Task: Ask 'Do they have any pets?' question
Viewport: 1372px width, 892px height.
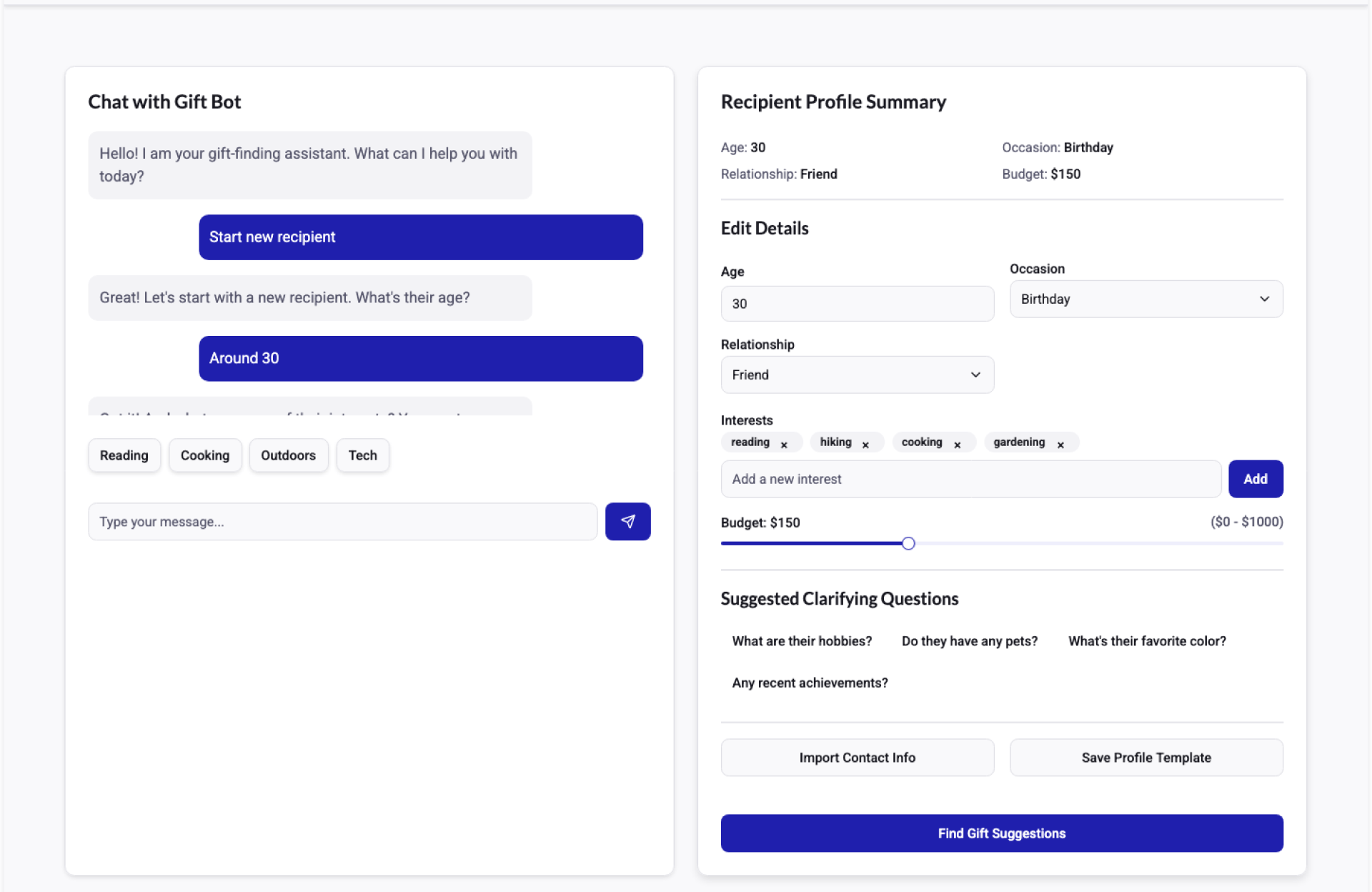Action: coord(969,641)
